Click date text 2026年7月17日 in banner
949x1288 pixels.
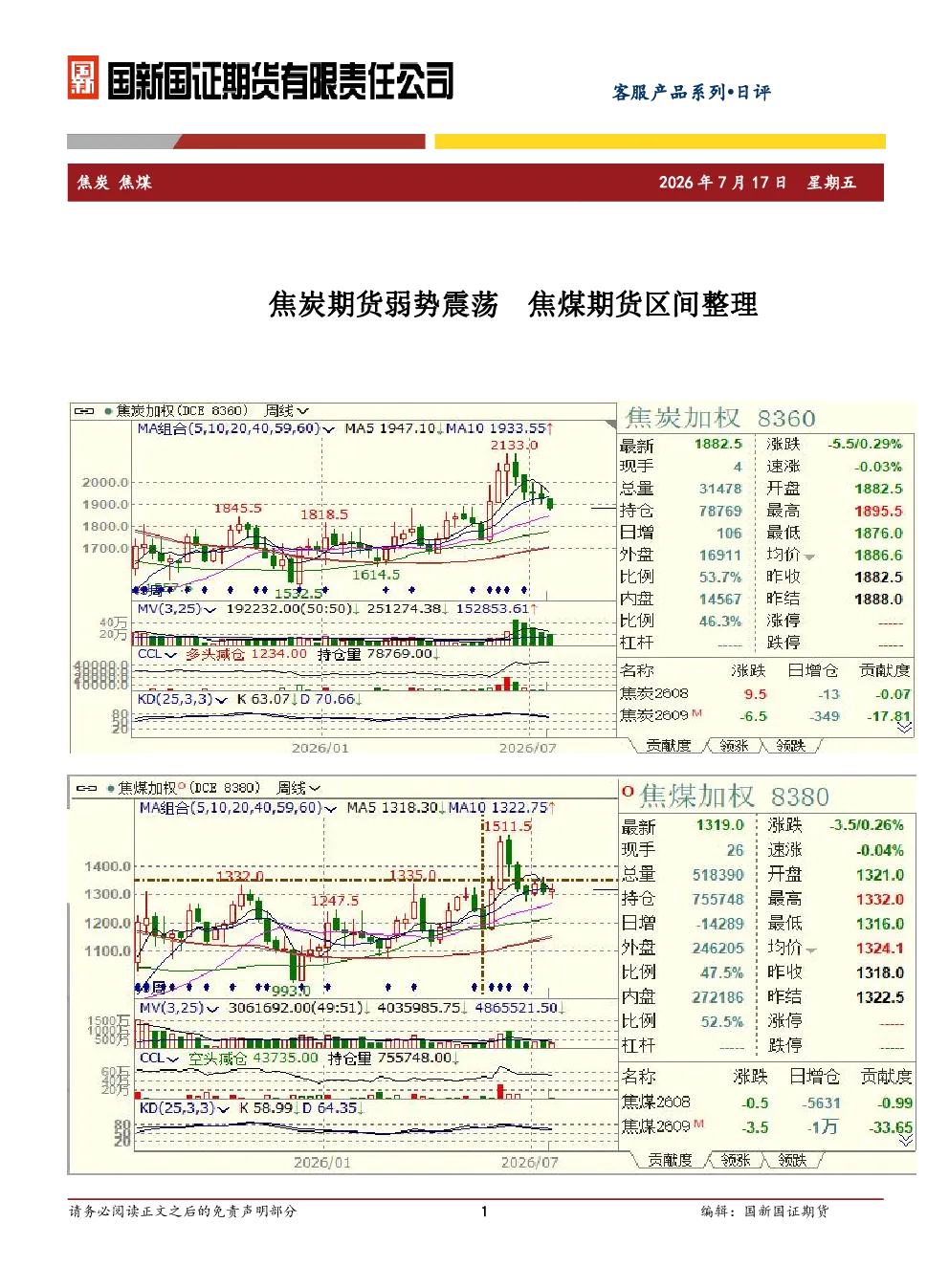(x=722, y=183)
